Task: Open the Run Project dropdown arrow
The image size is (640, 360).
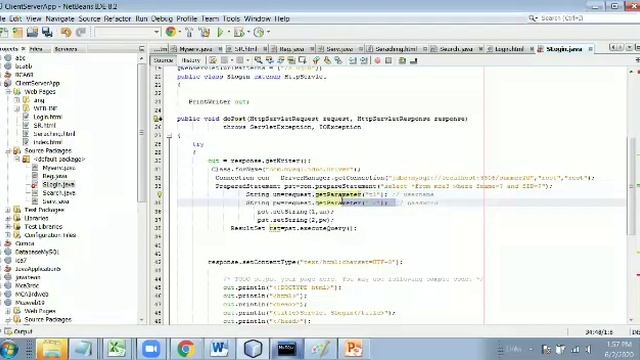Action: tap(229, 32)
